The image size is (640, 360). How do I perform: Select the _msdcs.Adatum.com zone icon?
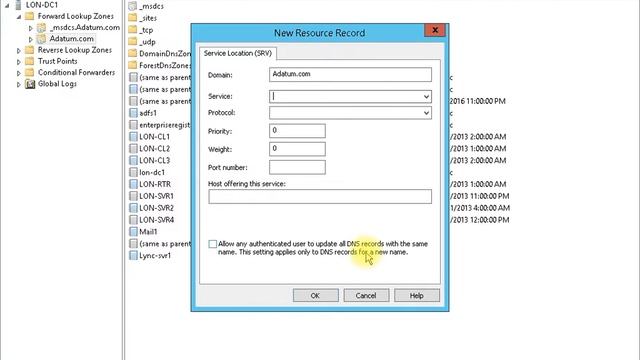click(x=42, y=28)
